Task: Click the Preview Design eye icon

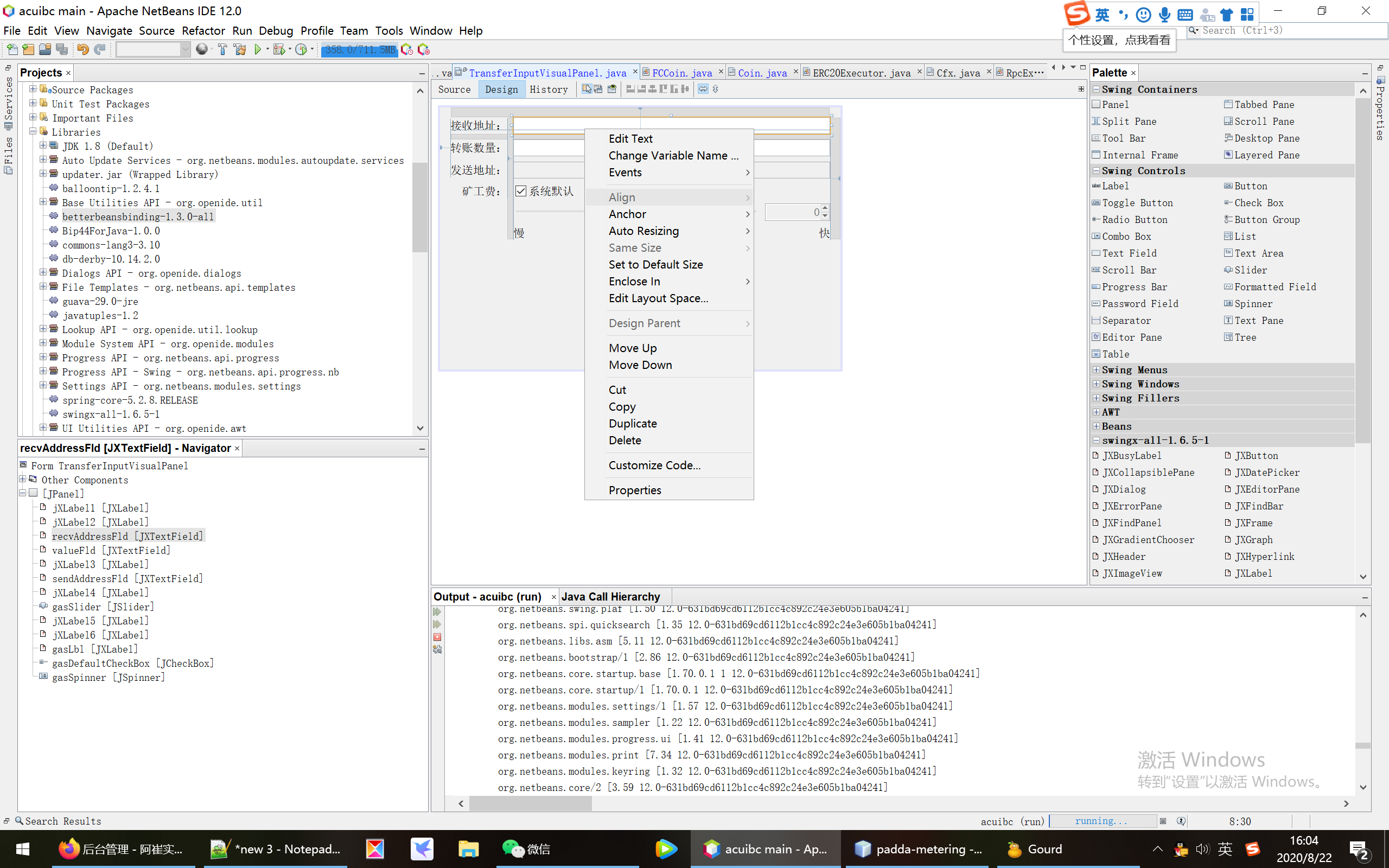Action: (612, 89)
